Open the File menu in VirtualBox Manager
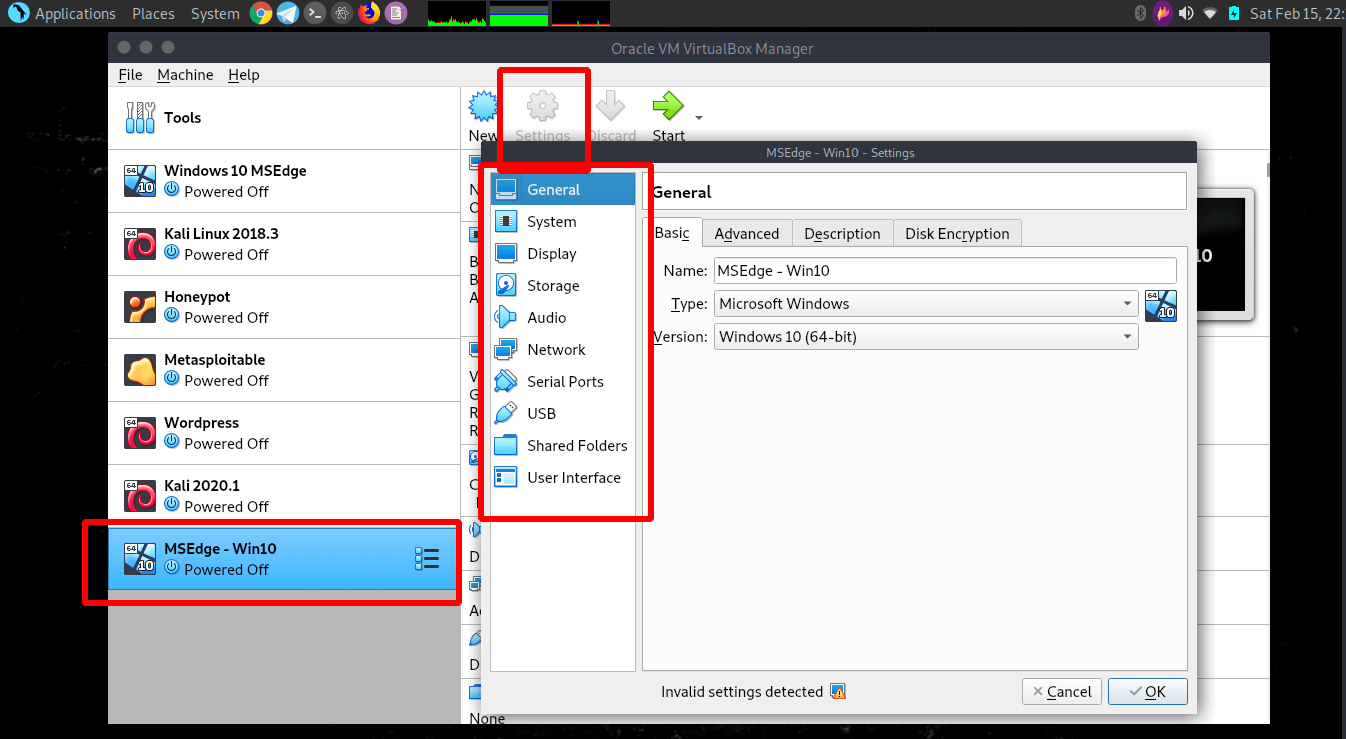The height and width of the screenshot is (739, 1346). 130,75
